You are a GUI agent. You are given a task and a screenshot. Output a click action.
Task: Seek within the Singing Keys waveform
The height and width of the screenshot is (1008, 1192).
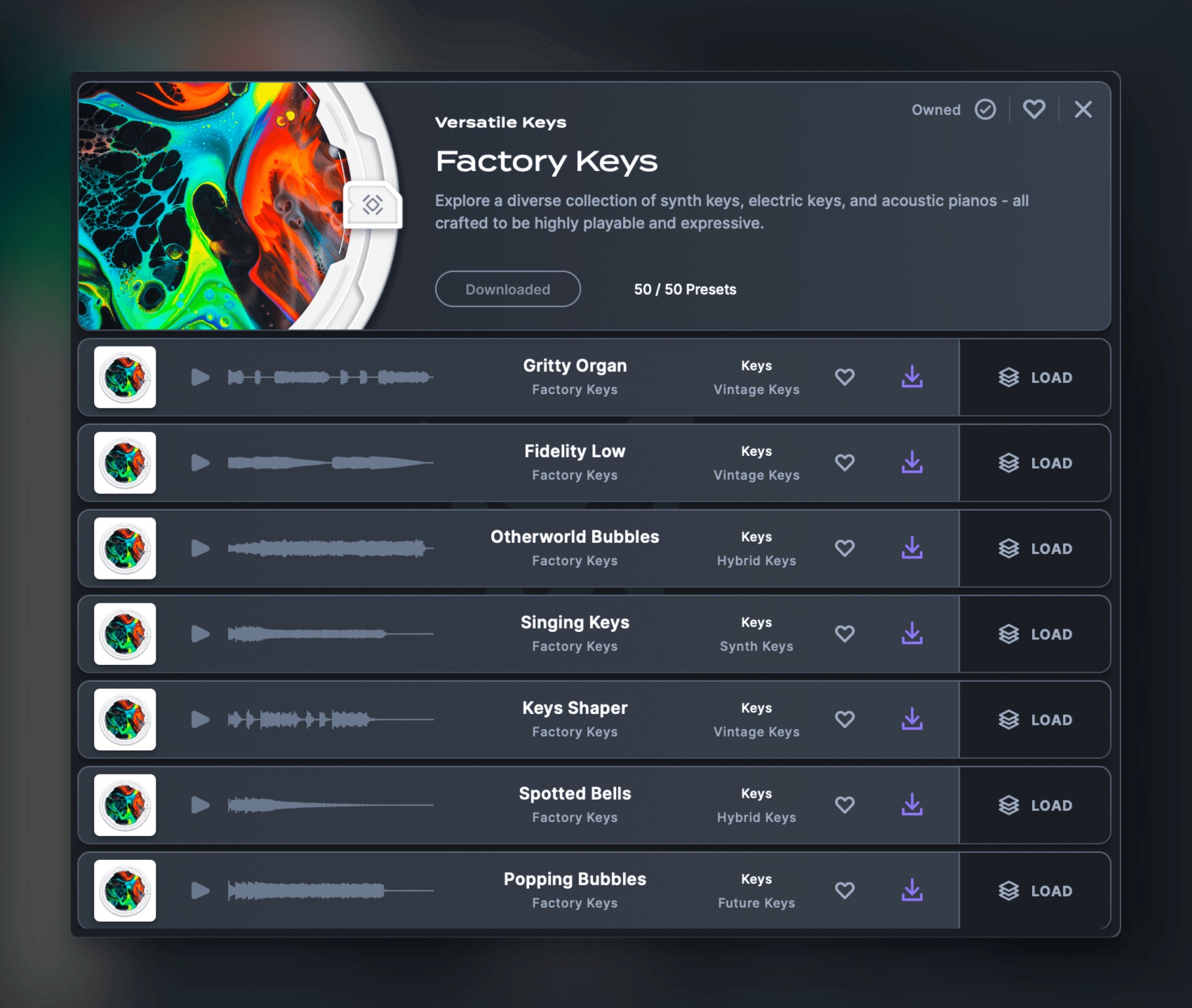pos(330,634)
